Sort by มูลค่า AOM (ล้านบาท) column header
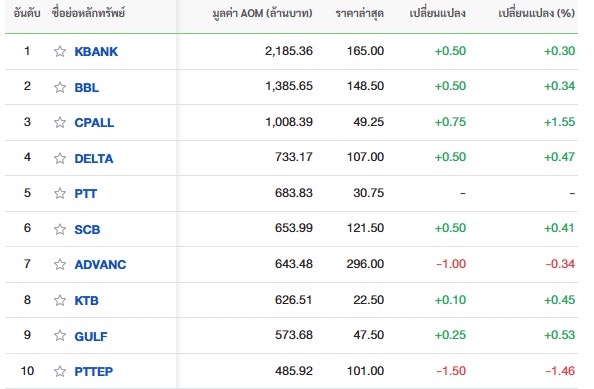The height and width of the screenshot is (389, 594). [262, 13]
